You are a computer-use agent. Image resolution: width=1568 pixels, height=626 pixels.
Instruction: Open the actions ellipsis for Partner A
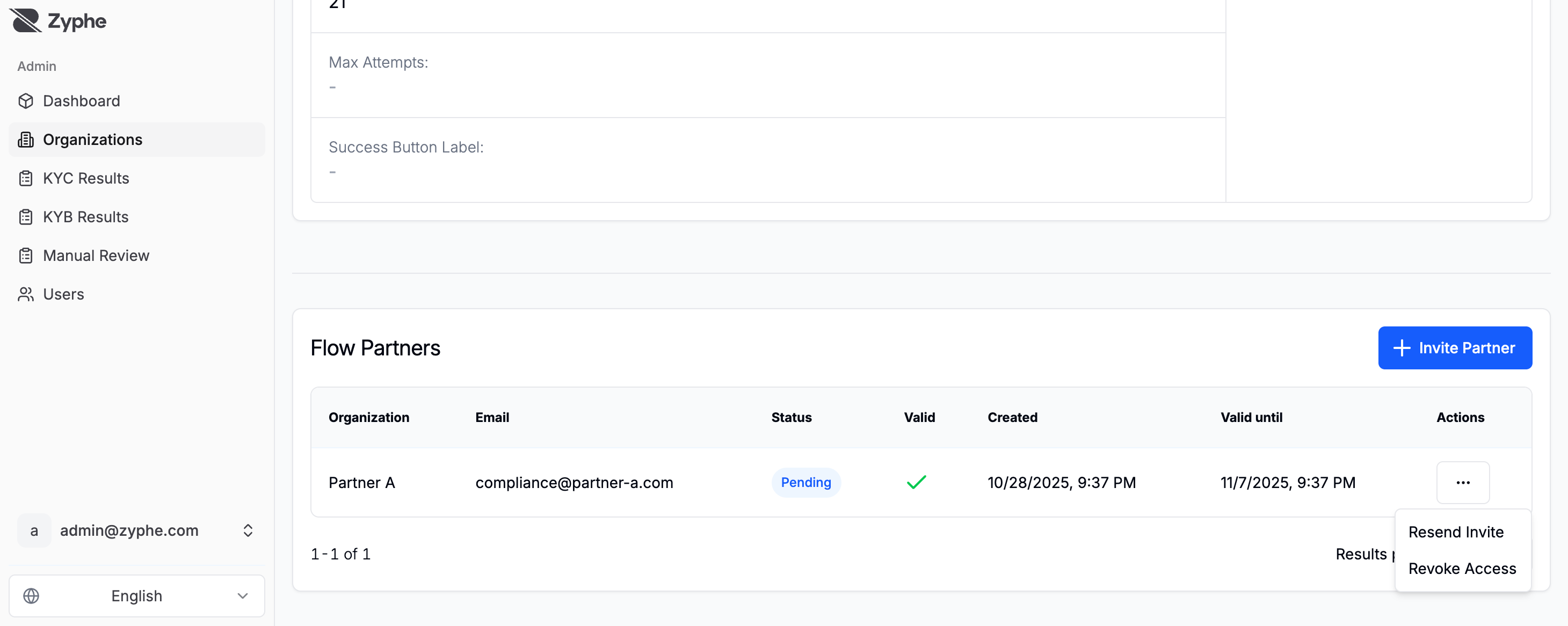[1463, 483]
